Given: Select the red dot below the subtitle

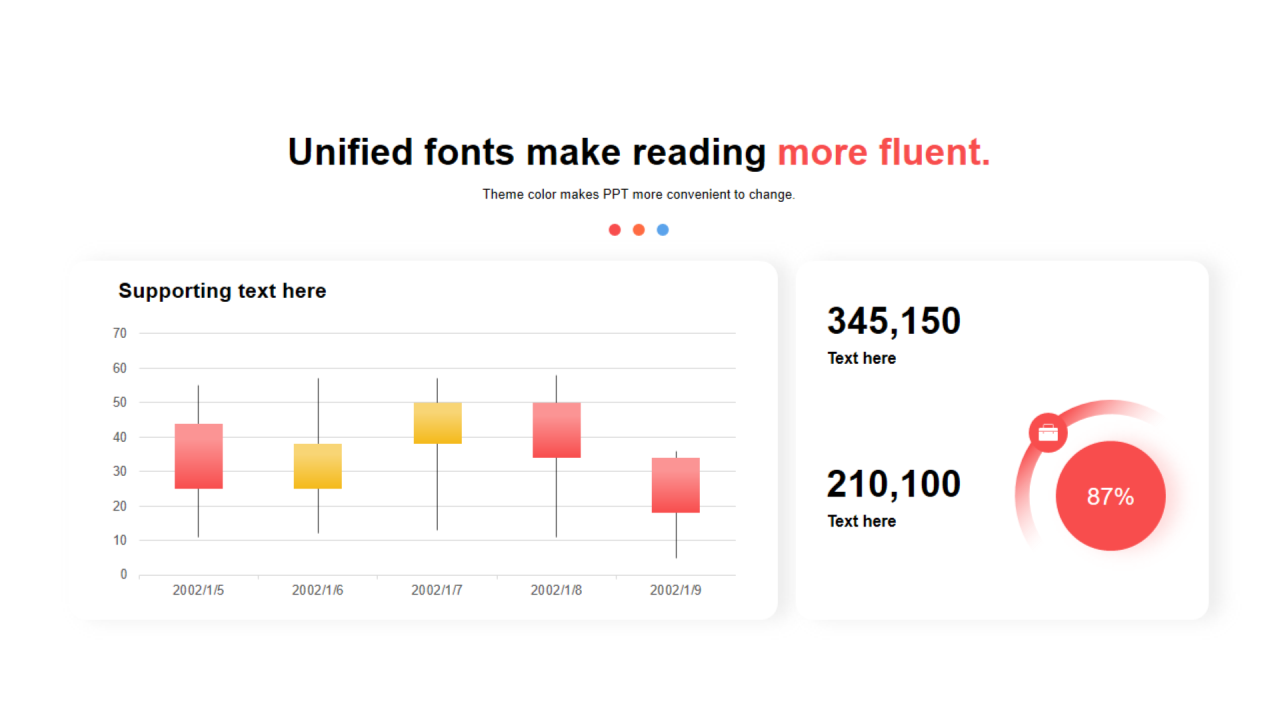Looking at the screenshot, I should click(x=615, y=230).
